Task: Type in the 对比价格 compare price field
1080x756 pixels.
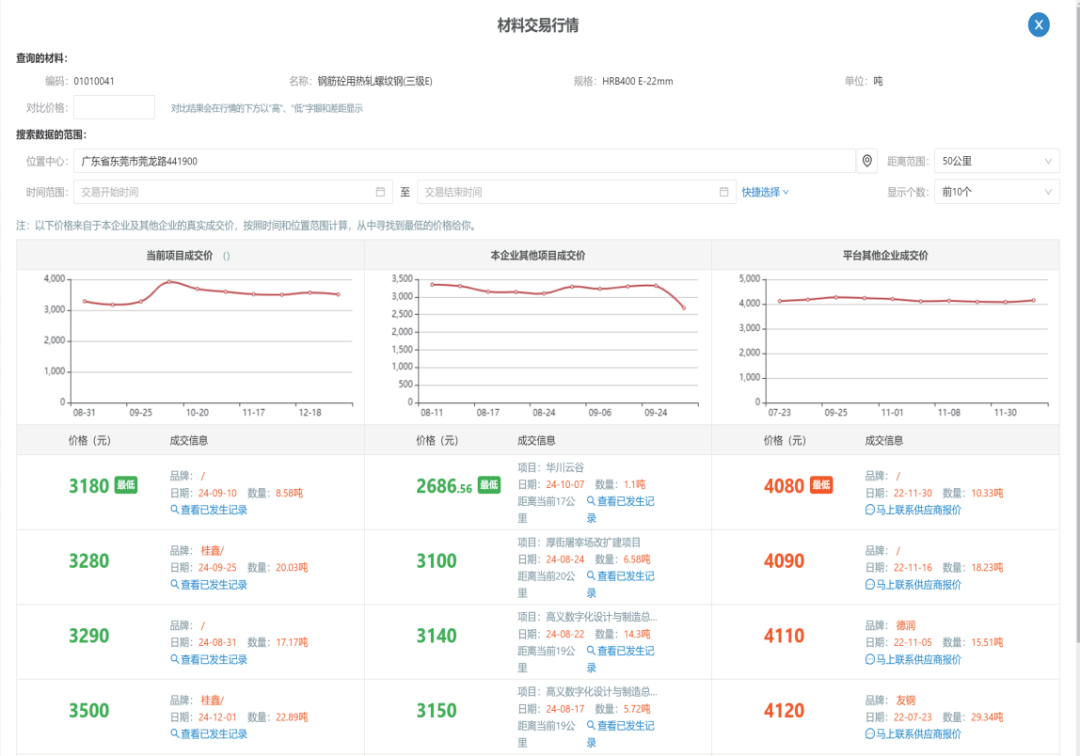Action: tap(114, 108)
